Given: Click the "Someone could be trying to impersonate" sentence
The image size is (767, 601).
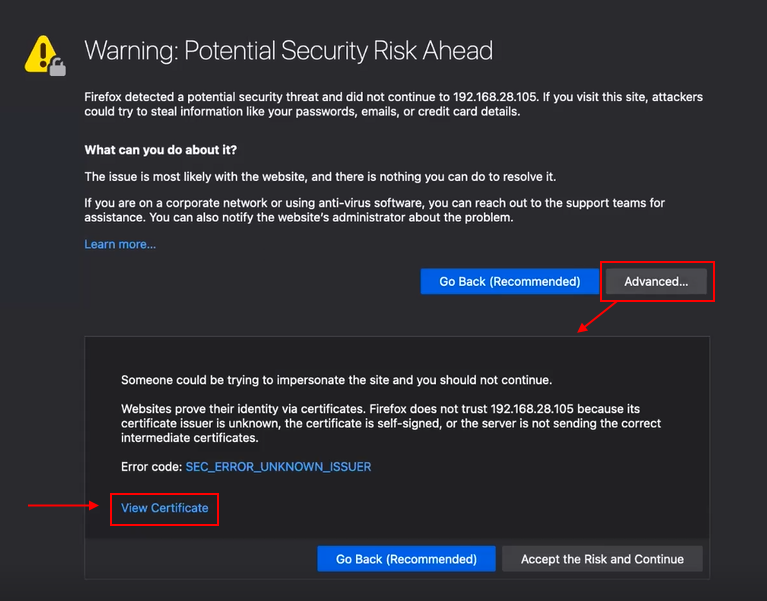Looking at the screenshot, I should [336, 380].
